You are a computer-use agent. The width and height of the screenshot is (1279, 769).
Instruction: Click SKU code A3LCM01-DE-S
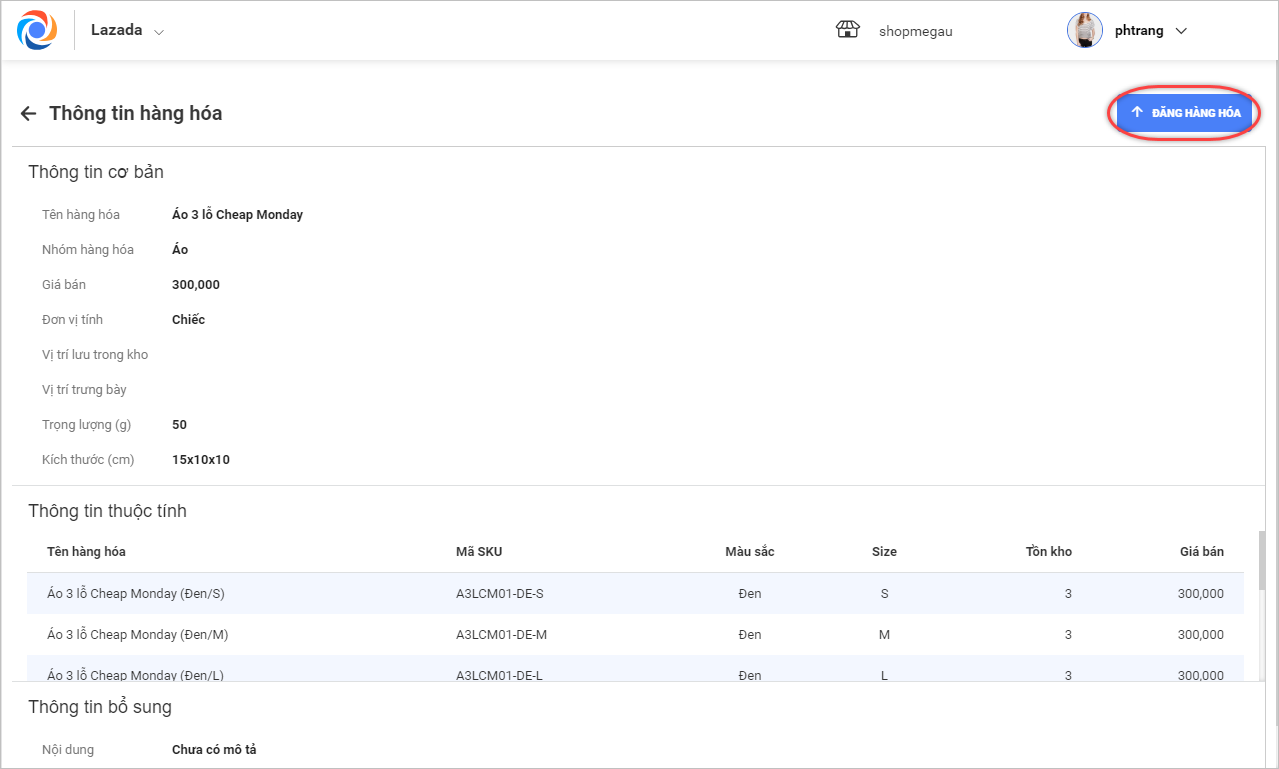pyautogui.click(x=500, y=594)
